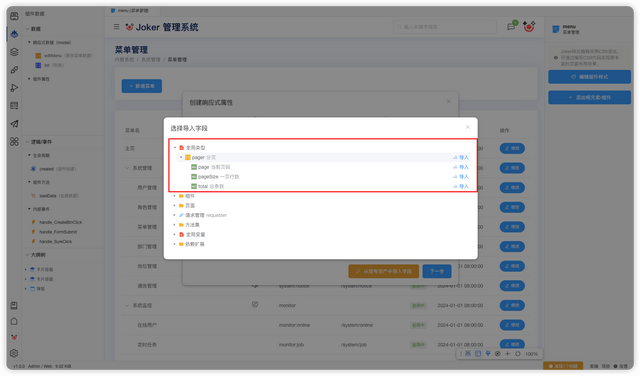Select the active flask icon in left rail
640x376 pixels.
tap(14, 34)
